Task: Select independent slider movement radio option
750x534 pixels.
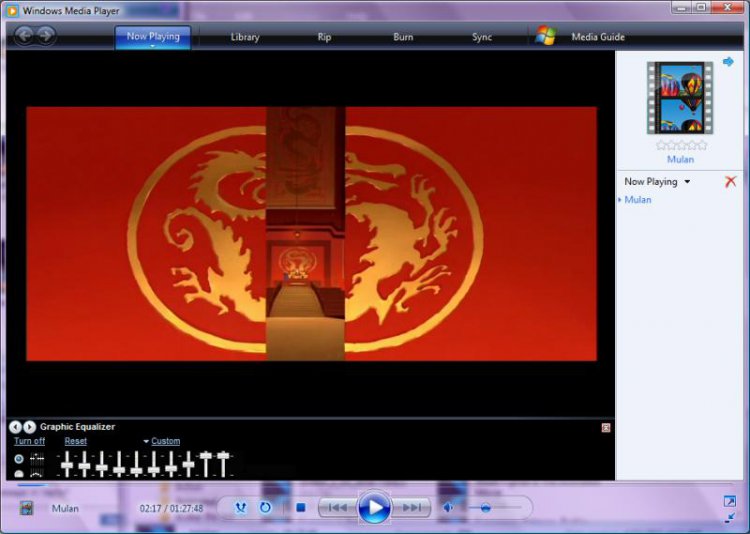Action: [x=19, y=459]
